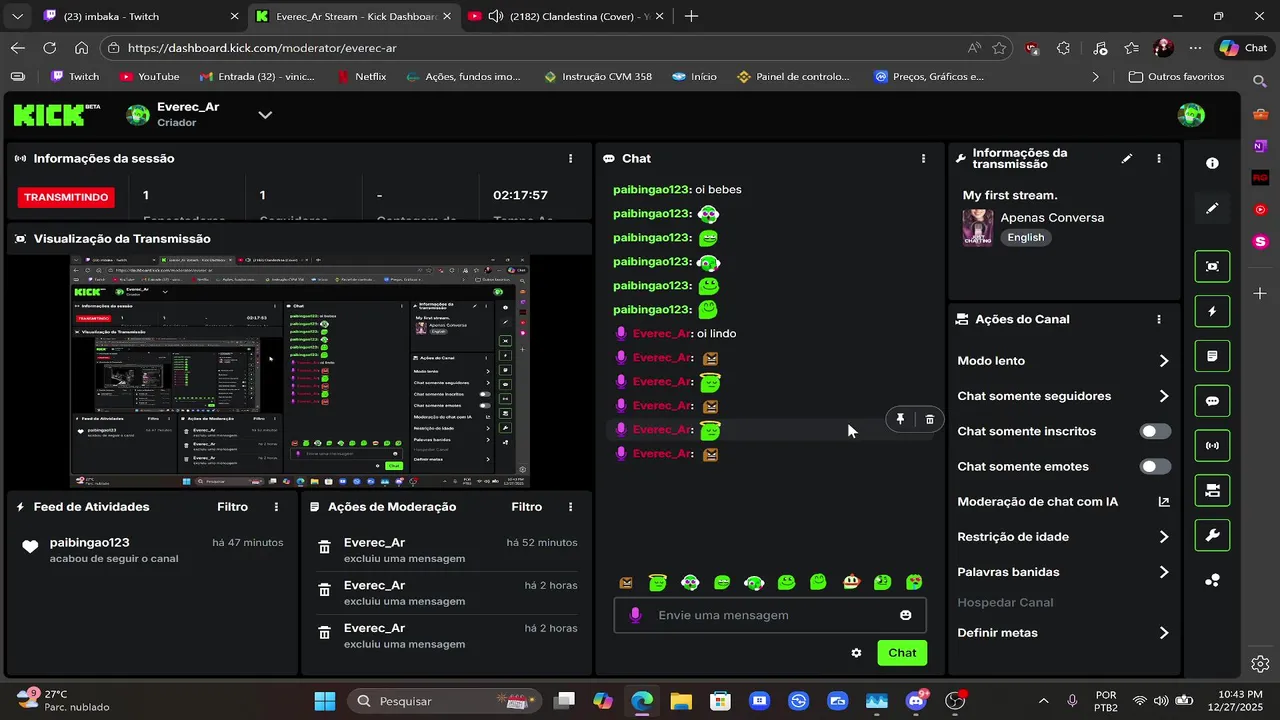This screenshot has width=1280, height=720.
Task: Open Discord from the taskbar
Action: 916,701
